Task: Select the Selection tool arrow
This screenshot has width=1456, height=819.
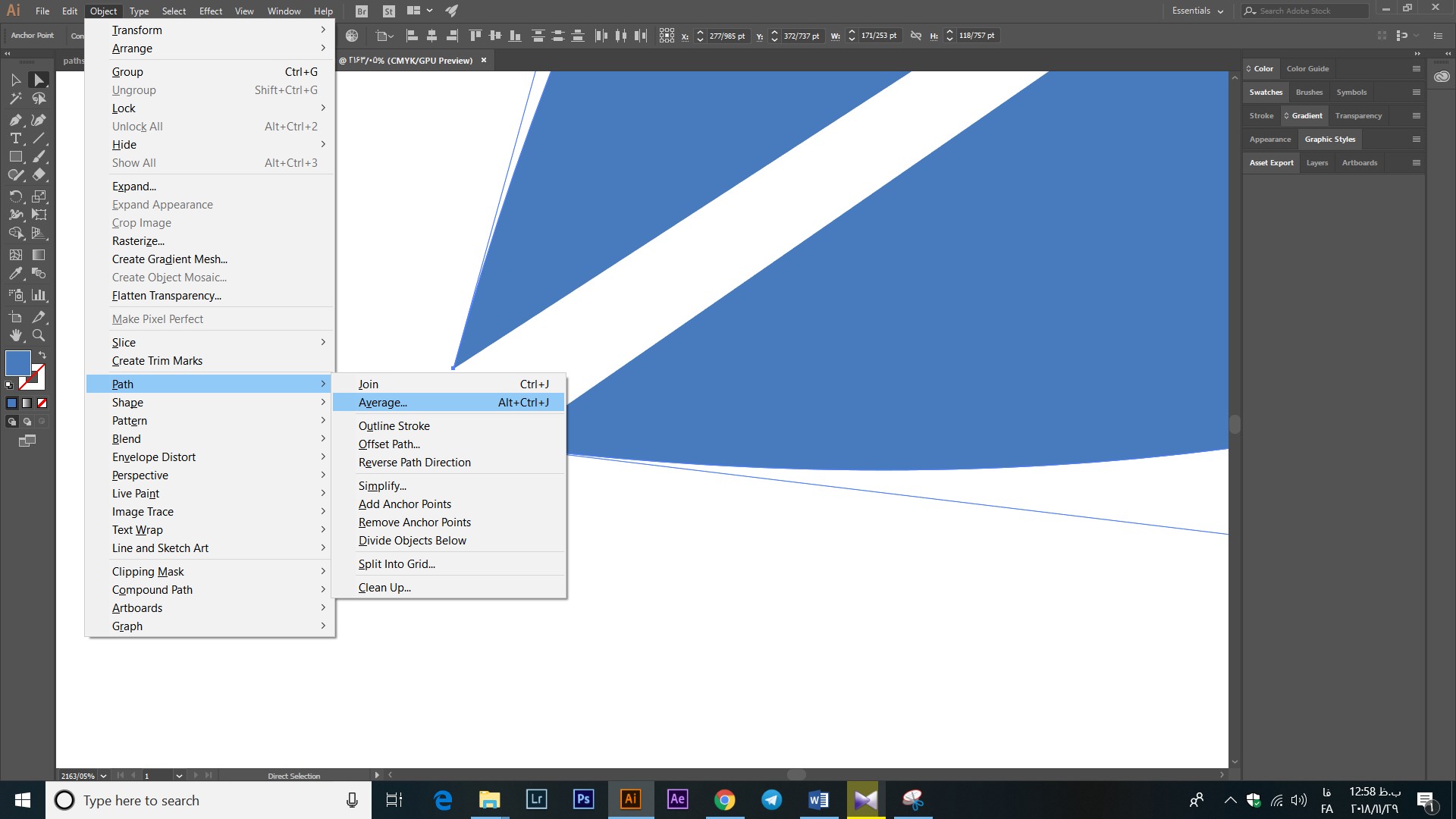Action: [x=16, y=80]
